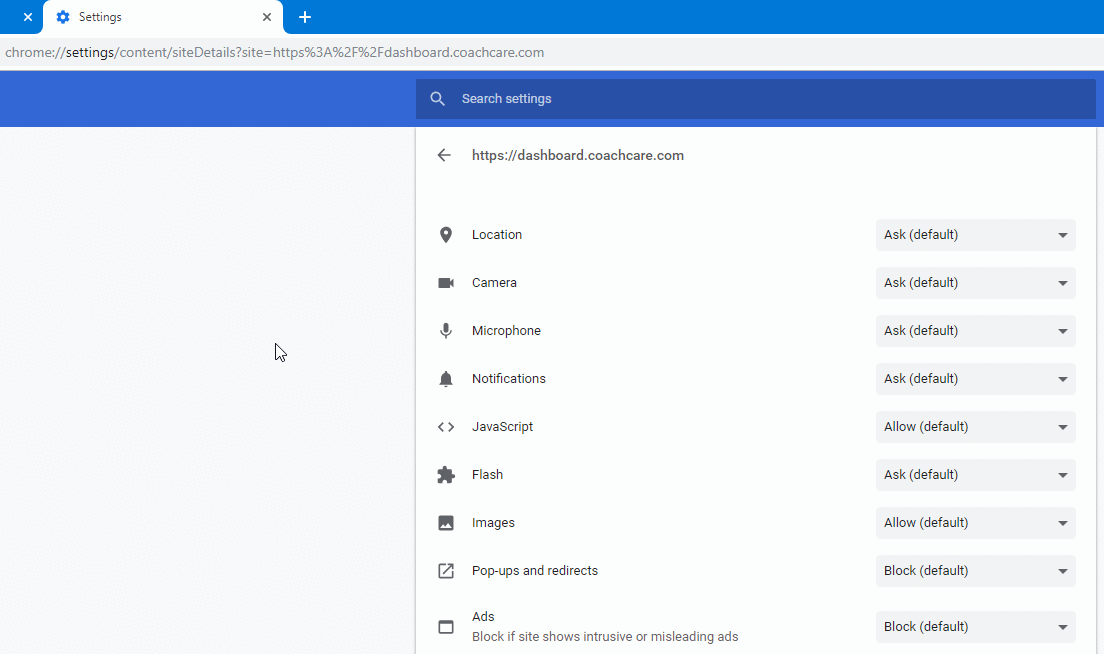Change the Notifications permission dropdown
This screenshot has width=1104, height=654.
pyautogui.click(x=975, y=379)
